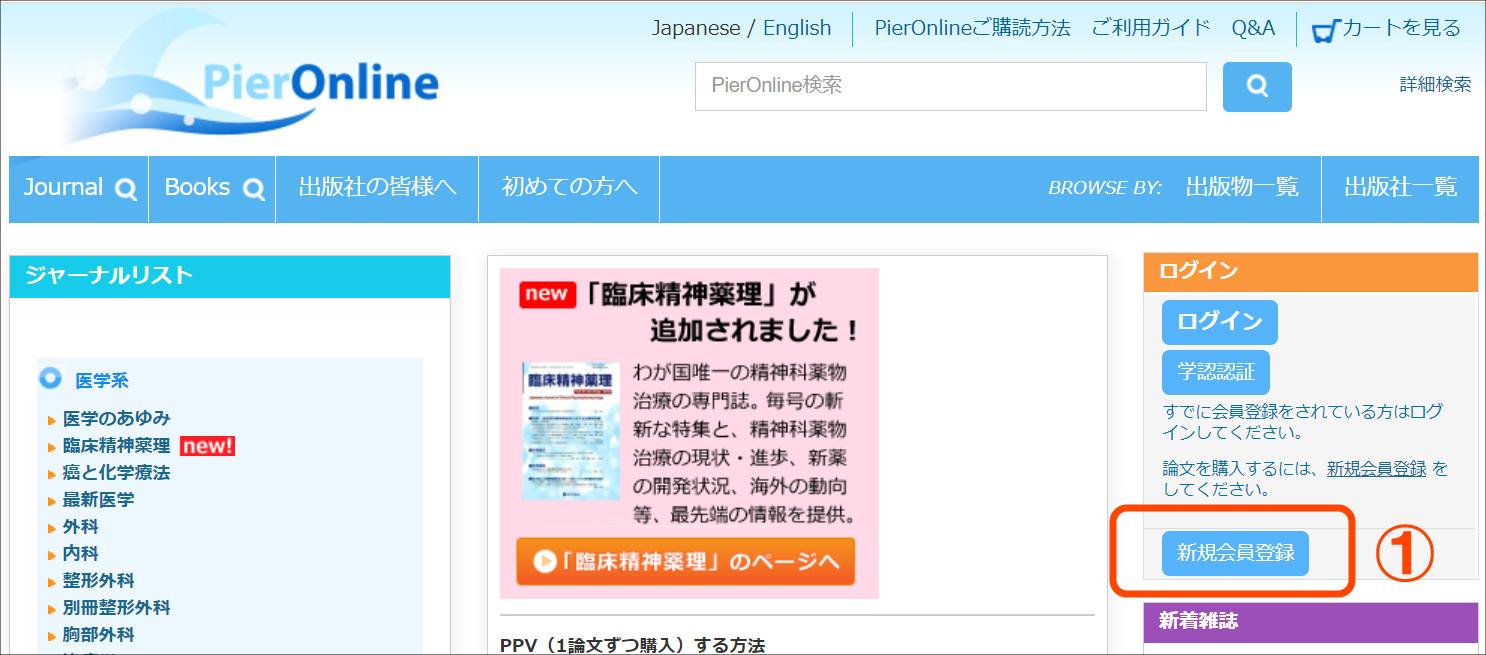This screenshot has height=655, width=1486.
Task: Open 整形外科 journal
Action: (x=98, y=581)
